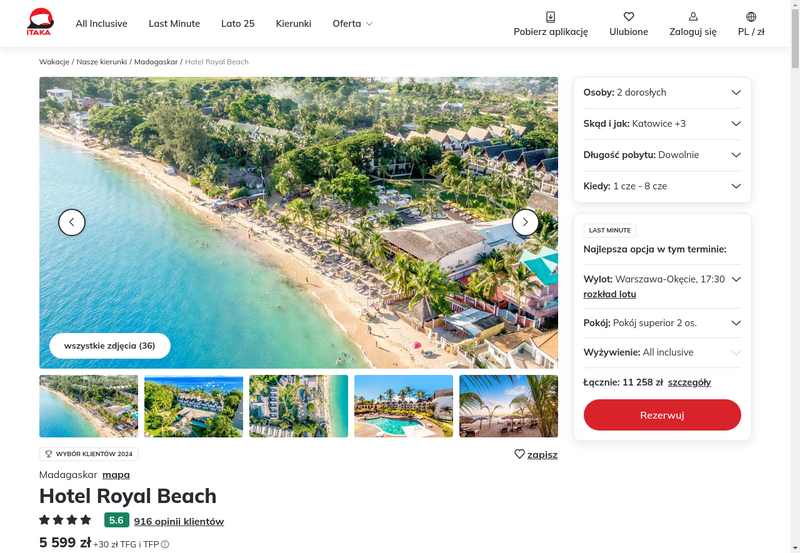Open the rozkład lotu link
Image resolution: width=800 pixels, height=553 pixels.
pos(610,294)
